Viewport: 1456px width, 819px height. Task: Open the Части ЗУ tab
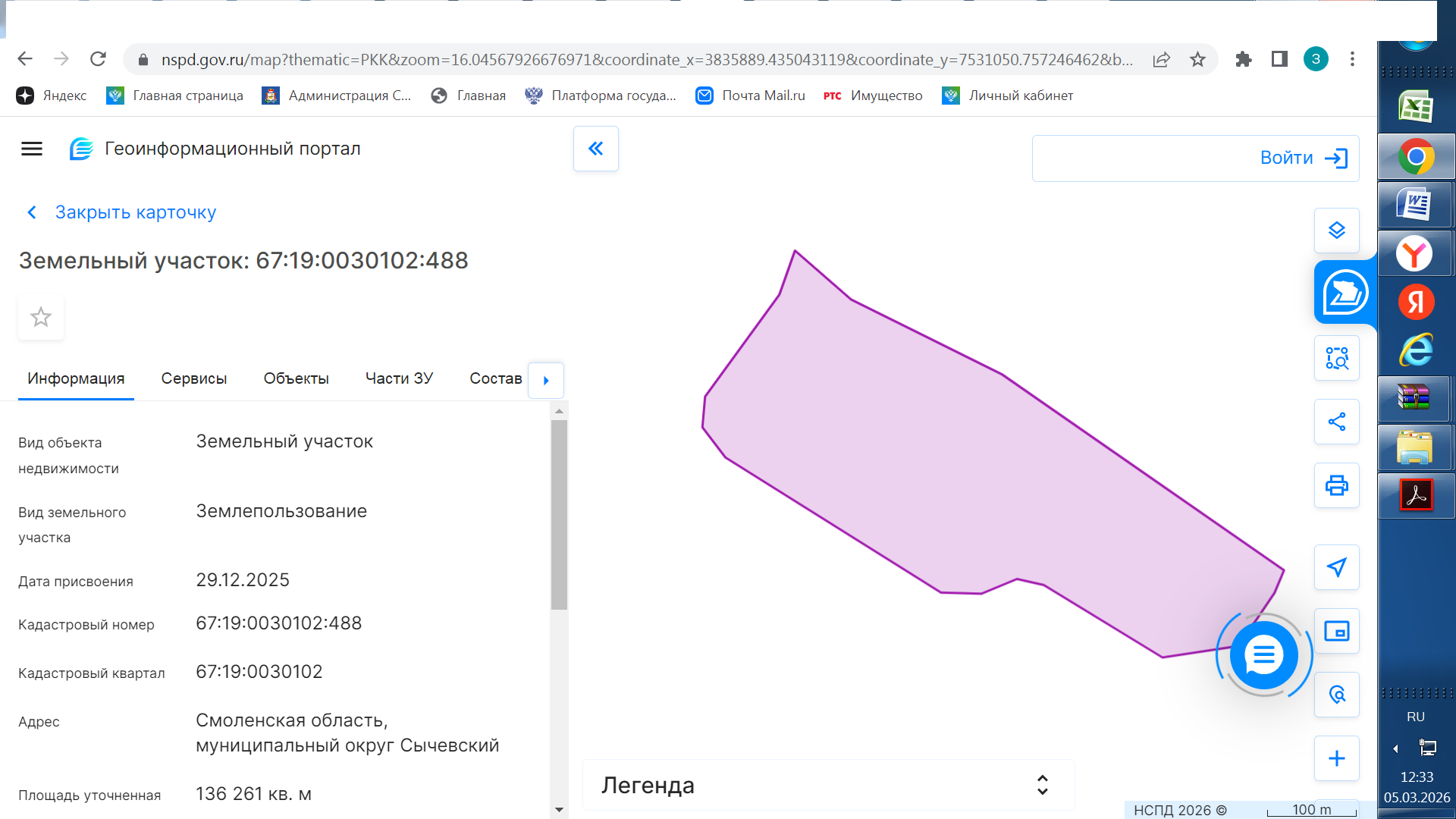[x=399, y=378]
